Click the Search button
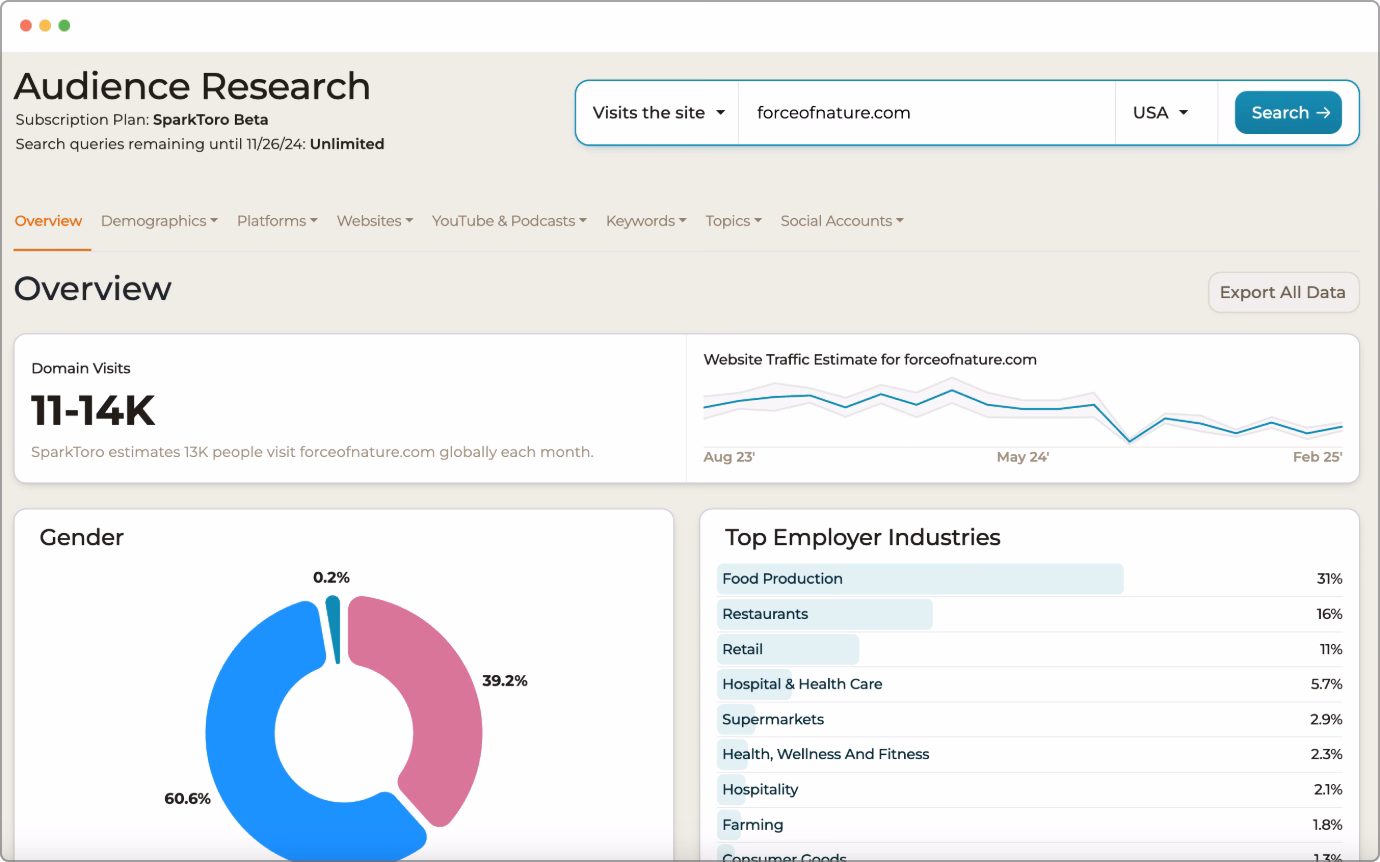This screenshot has width=1380, height=862. click(1287, 113)
